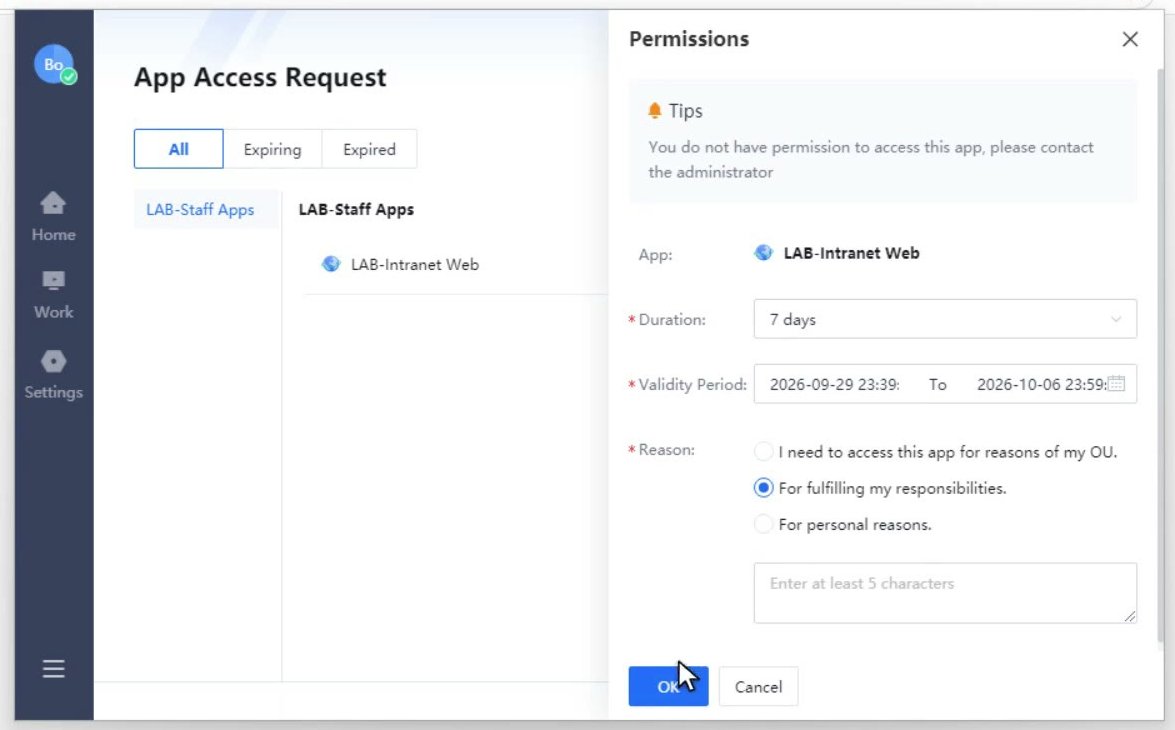Click the 'App Access Request' page title
This screenshot has width=1175, height=730.
(x=260, y=77)
